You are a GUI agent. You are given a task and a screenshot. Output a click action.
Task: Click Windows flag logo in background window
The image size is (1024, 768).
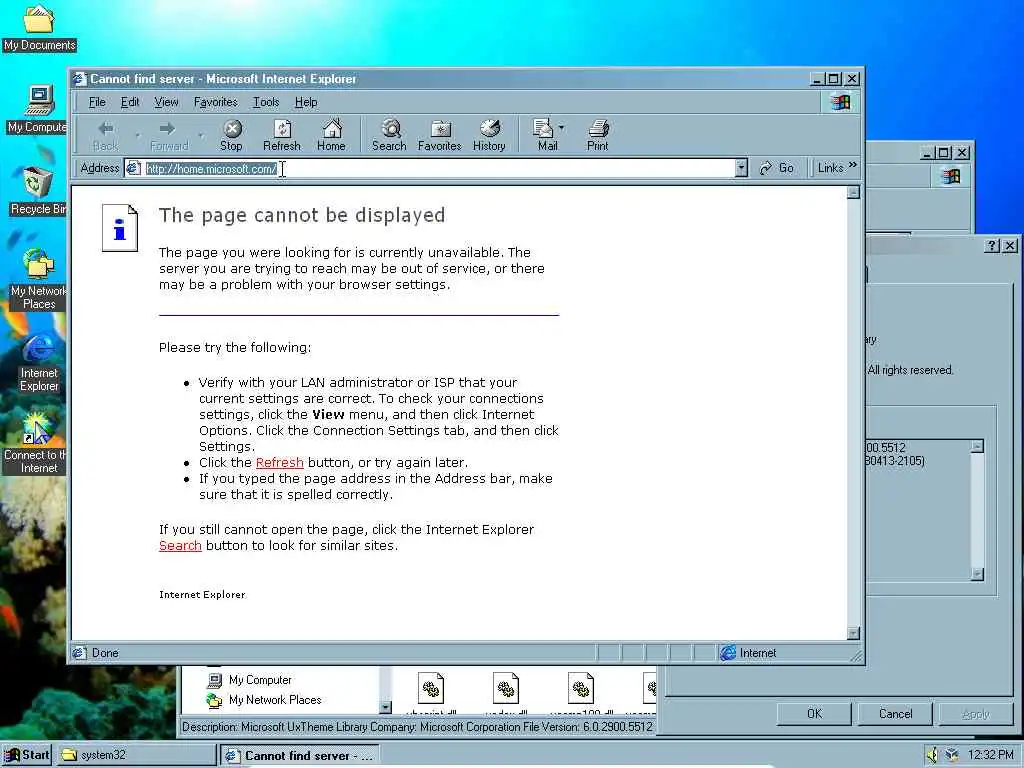[x=951, y=176]
